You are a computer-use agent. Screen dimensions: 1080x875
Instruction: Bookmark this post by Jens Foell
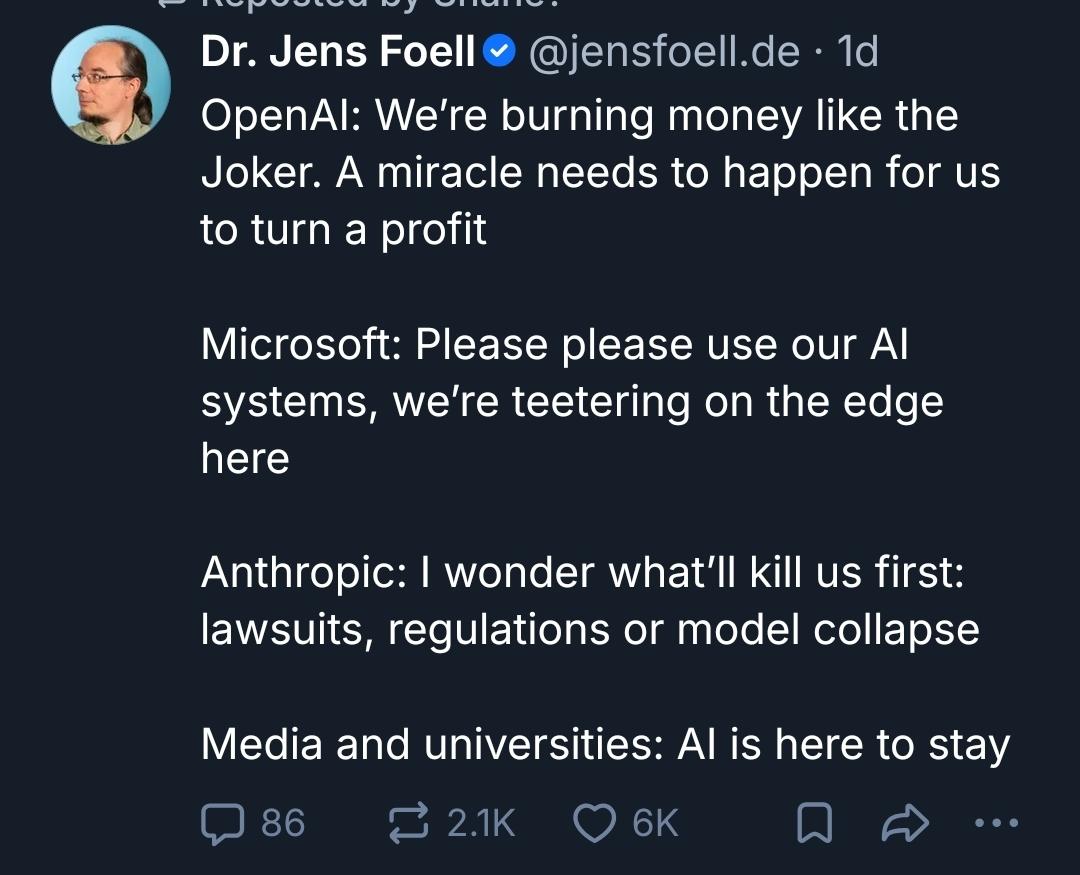[814, 824]
